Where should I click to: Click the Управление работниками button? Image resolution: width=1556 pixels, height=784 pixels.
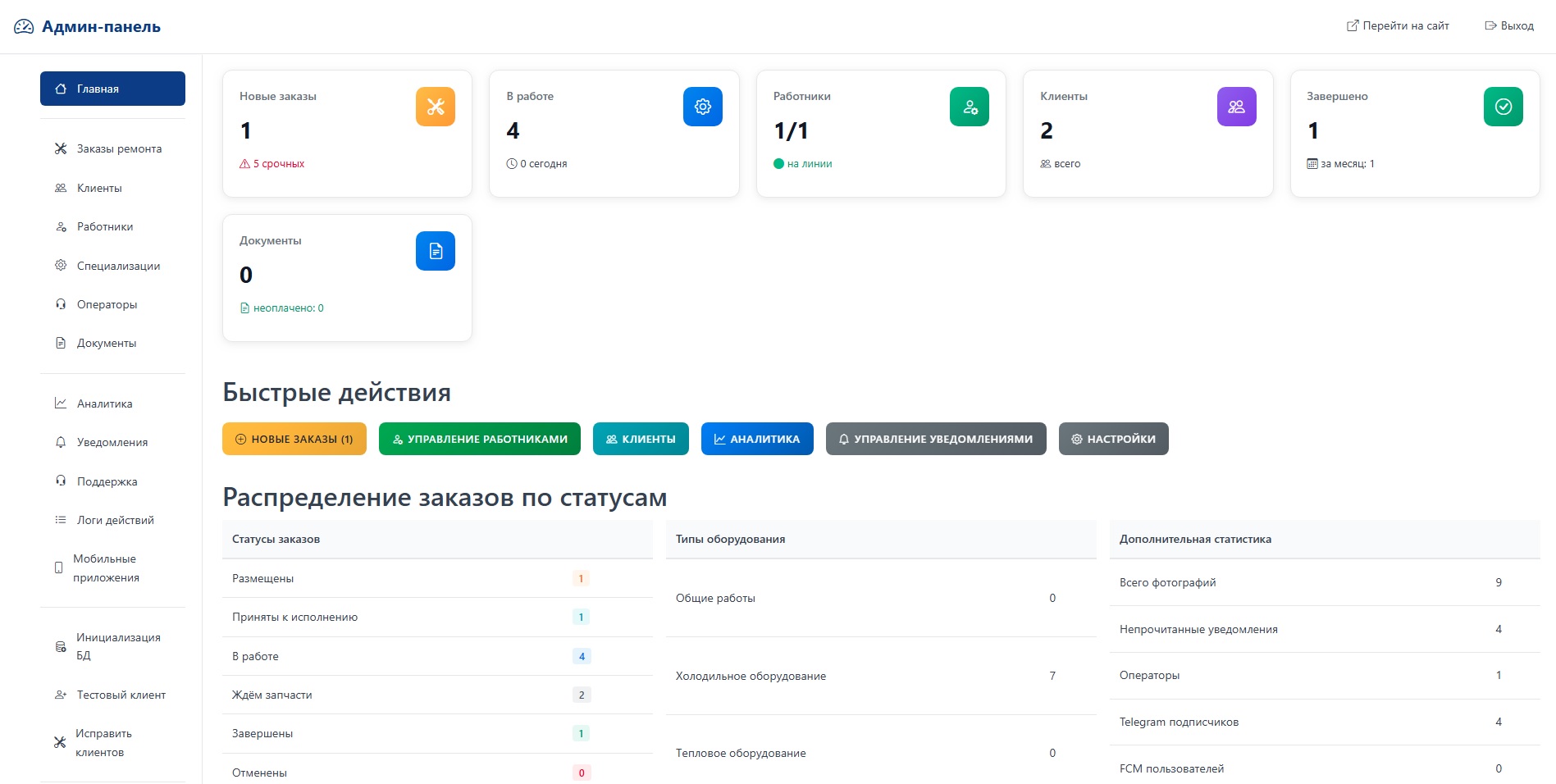[x=480, y=439]
